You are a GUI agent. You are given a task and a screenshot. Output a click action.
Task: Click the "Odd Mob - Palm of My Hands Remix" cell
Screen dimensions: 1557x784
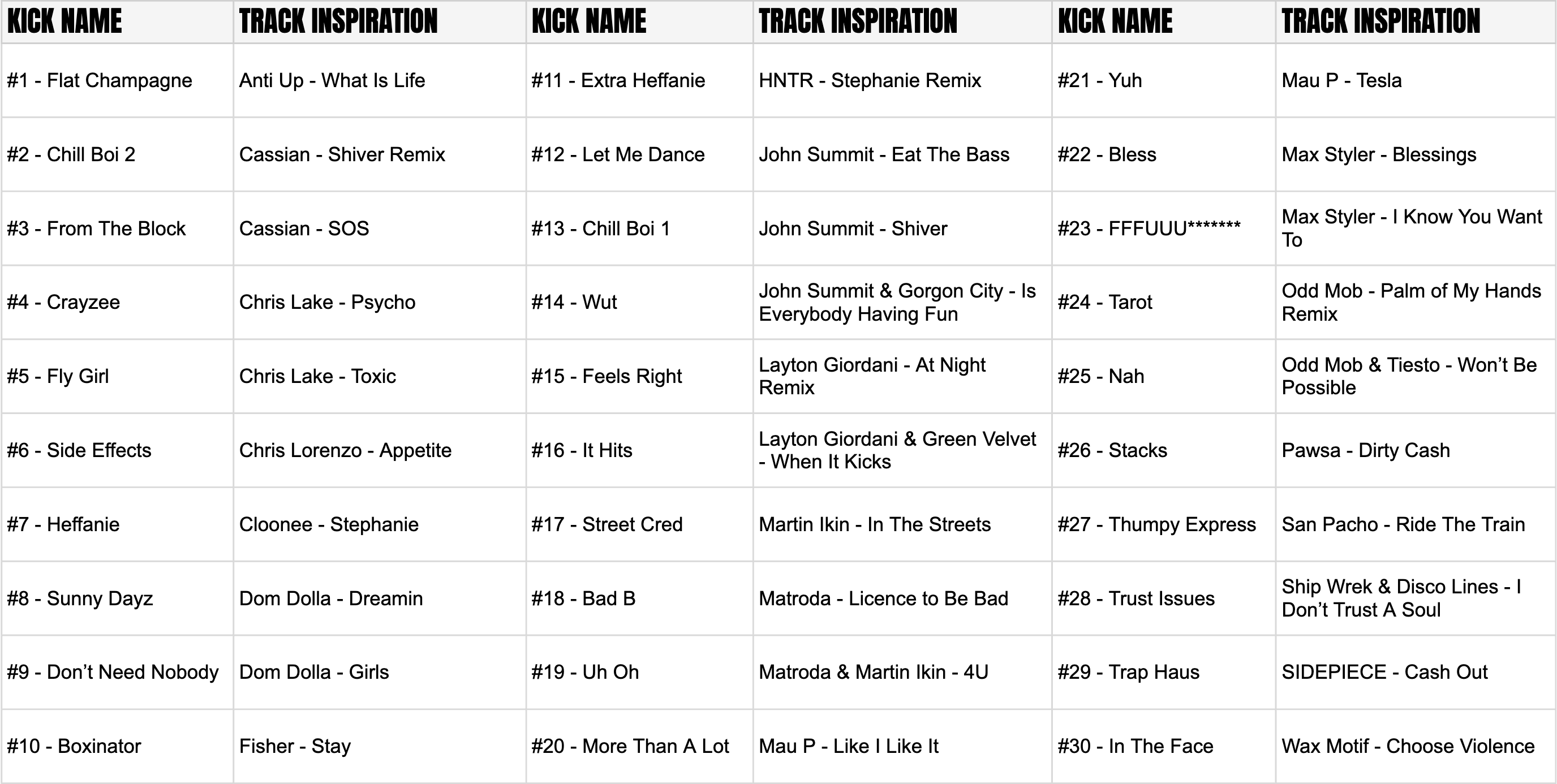tap(1410, 302)
